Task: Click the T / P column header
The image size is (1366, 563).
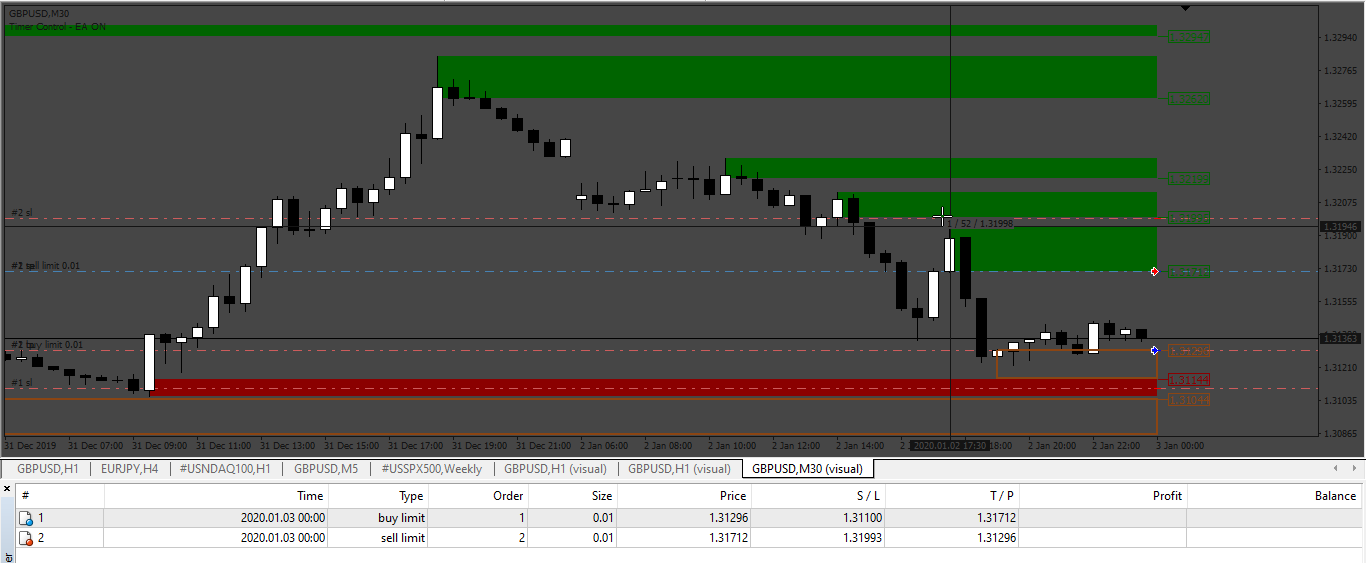Action: coord(952,495)
